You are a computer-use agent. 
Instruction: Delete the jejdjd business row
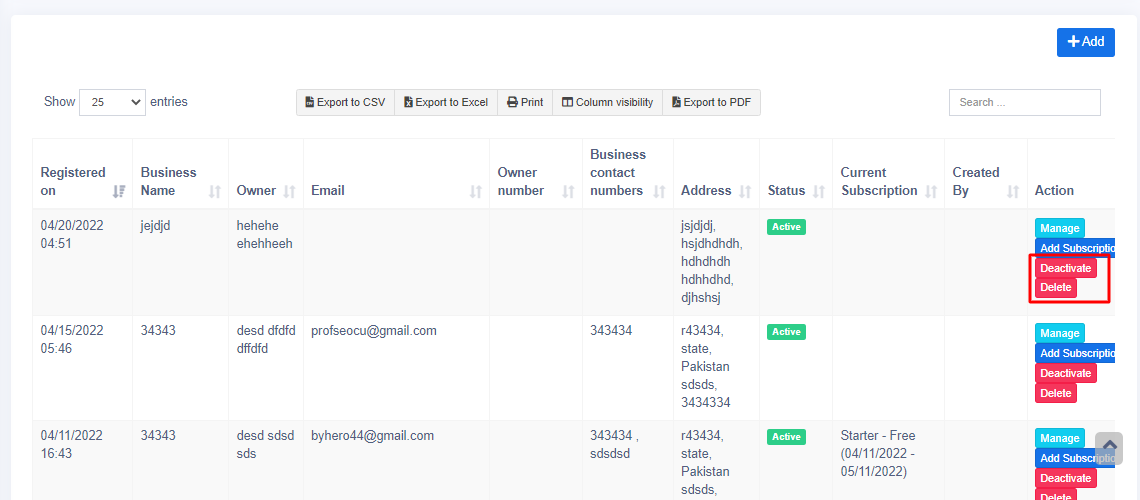[x=1055, y=287]
